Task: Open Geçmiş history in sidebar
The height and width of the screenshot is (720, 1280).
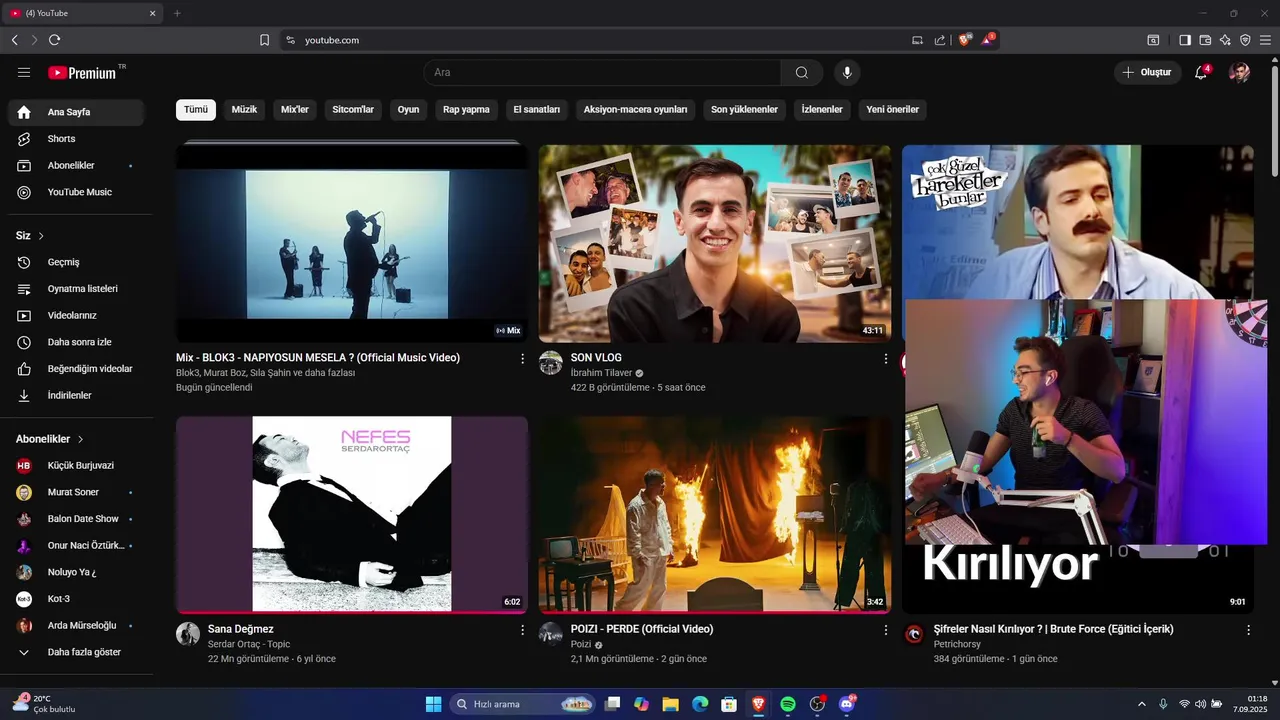Action: click(x=76, y=262)
